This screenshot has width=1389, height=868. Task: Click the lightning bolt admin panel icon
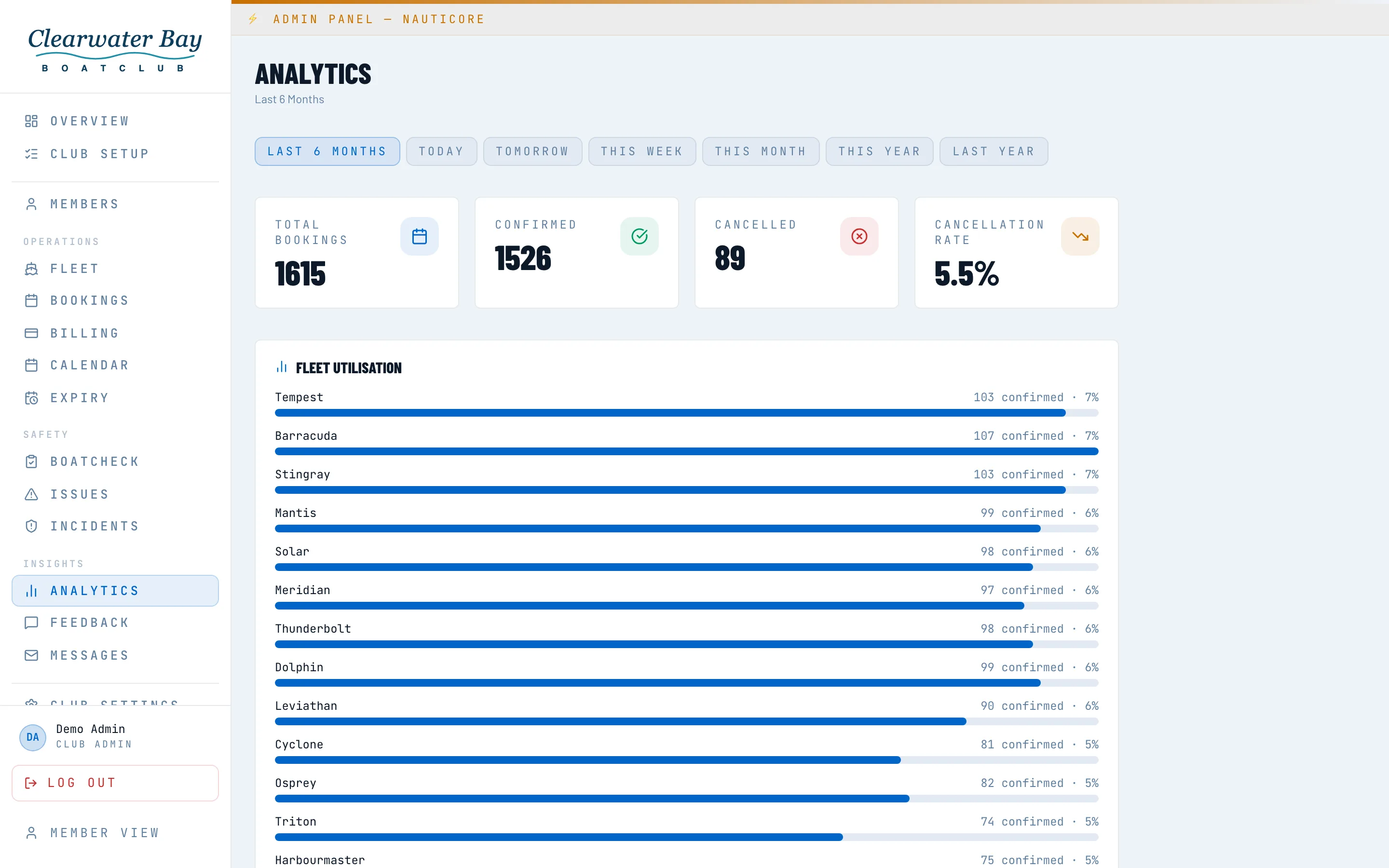point(253,19)
